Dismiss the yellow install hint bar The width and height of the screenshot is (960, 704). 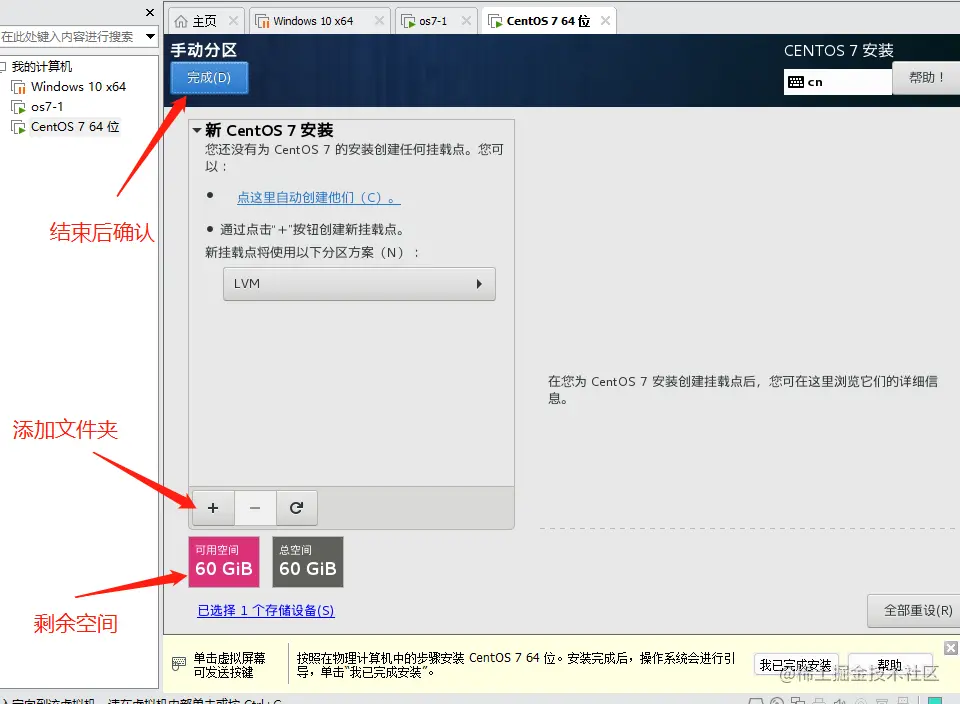click(x=951, y=648)
